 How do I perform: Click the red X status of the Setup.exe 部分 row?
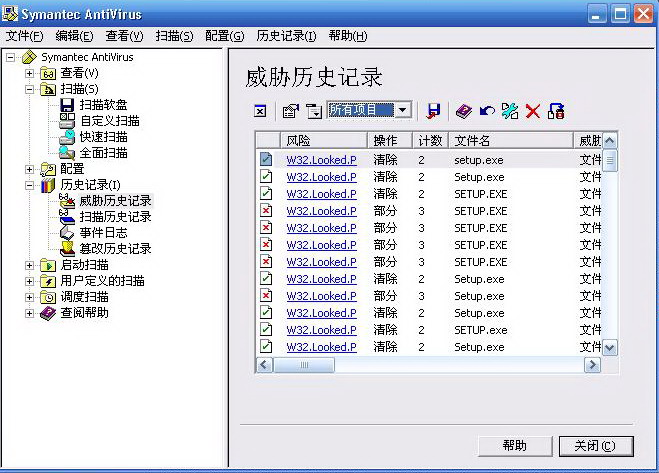click(266, 296)
